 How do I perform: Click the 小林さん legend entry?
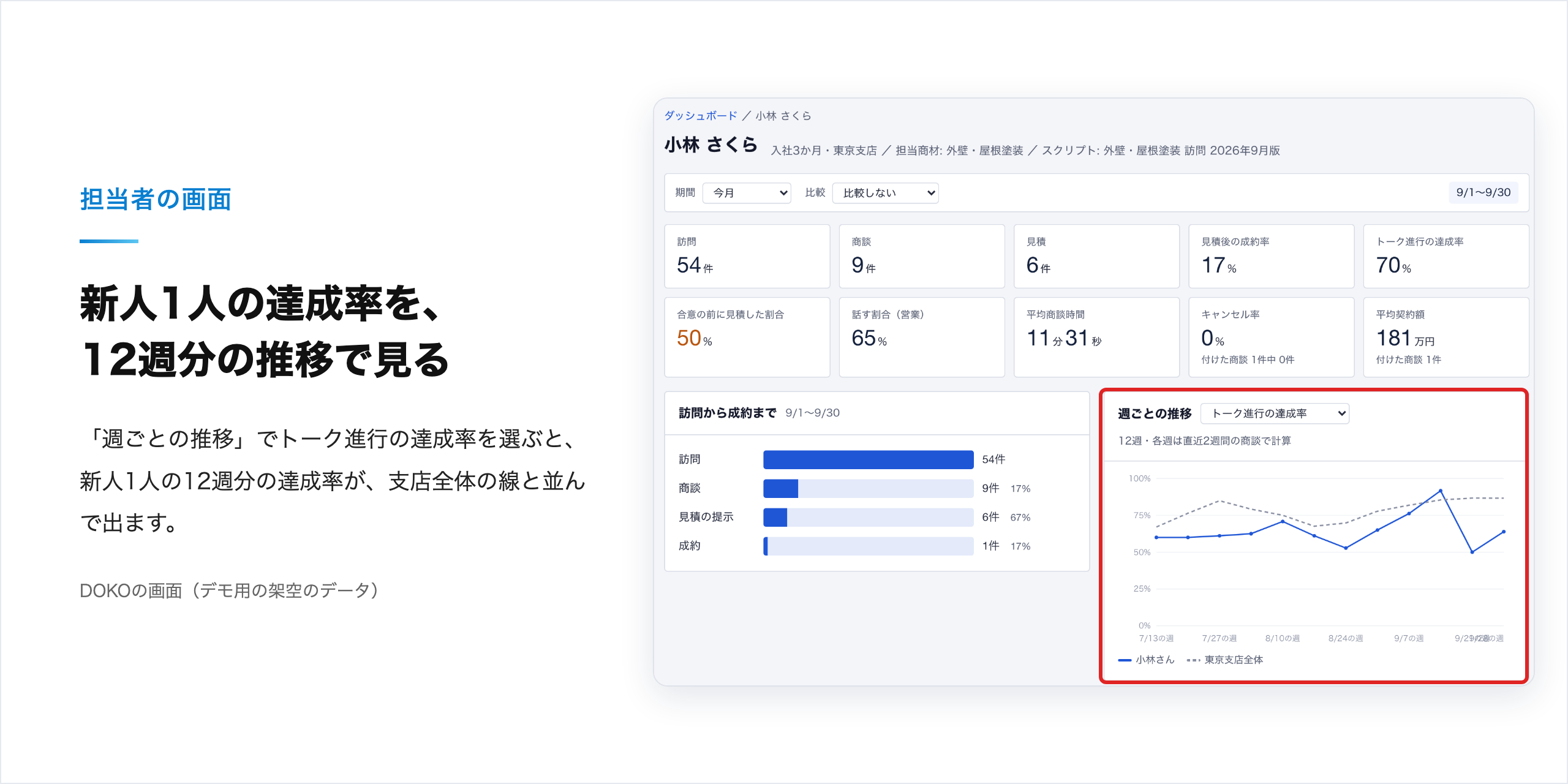(x=1147, y=660)
